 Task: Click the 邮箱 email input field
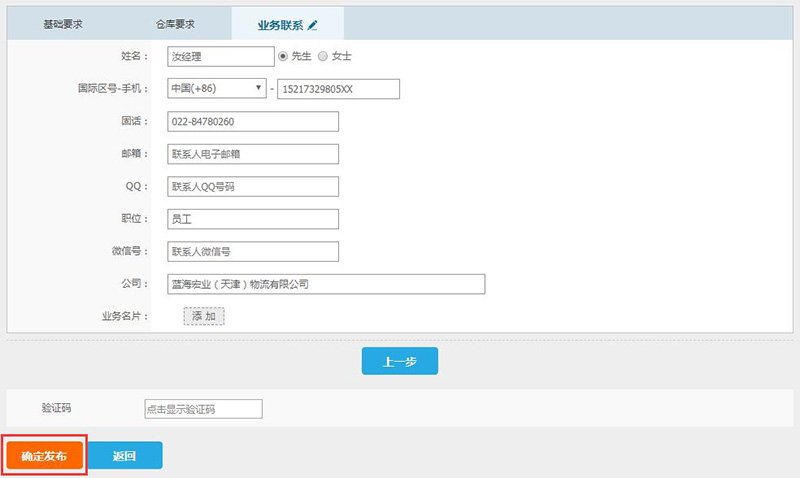coord(253,154)
